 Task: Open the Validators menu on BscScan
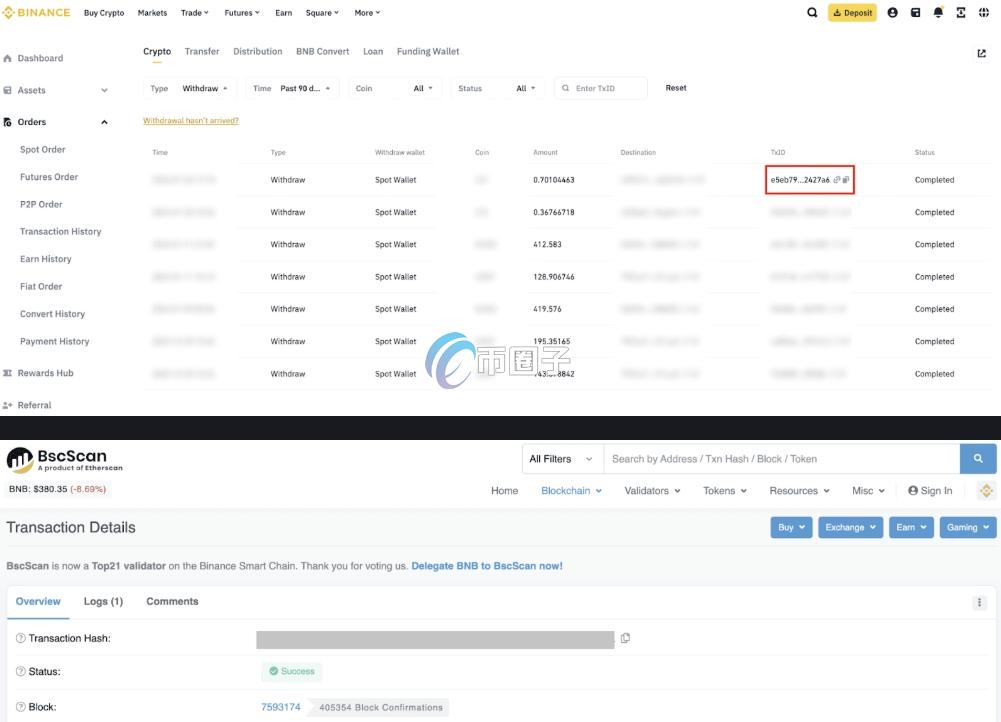(652, 491)
